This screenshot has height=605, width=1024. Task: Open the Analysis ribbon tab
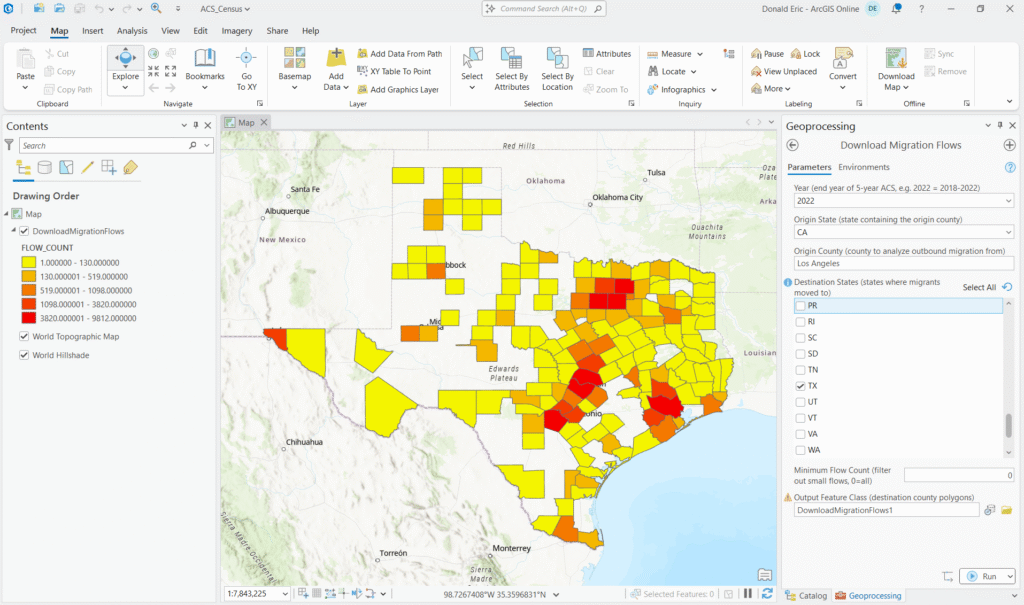(132, 31)
